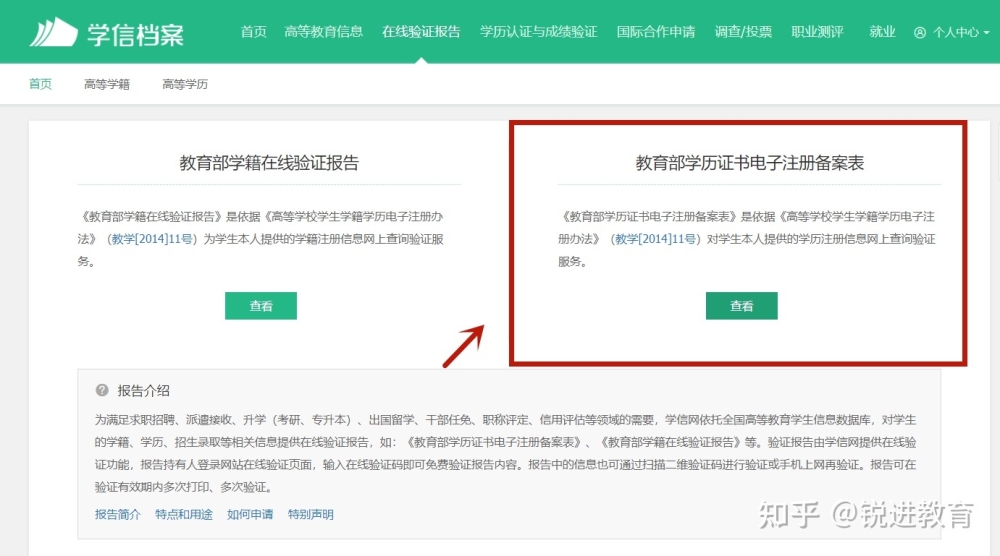Select 在线验证报告 in top navigation
The width and height of the screenshot is (1000, 556).
pyautogui.click(x=421, y=32)
